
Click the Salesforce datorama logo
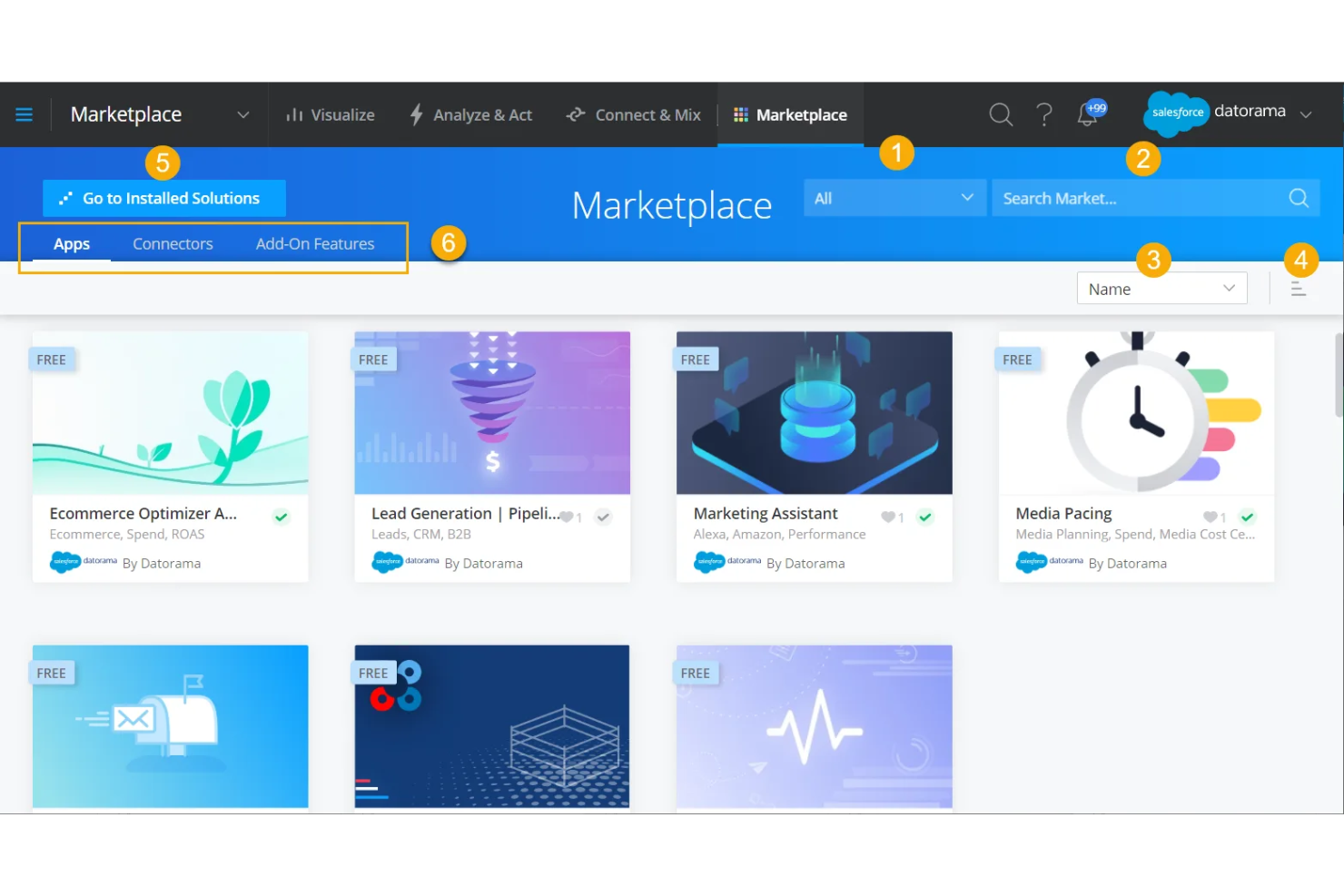[1175, 113]
